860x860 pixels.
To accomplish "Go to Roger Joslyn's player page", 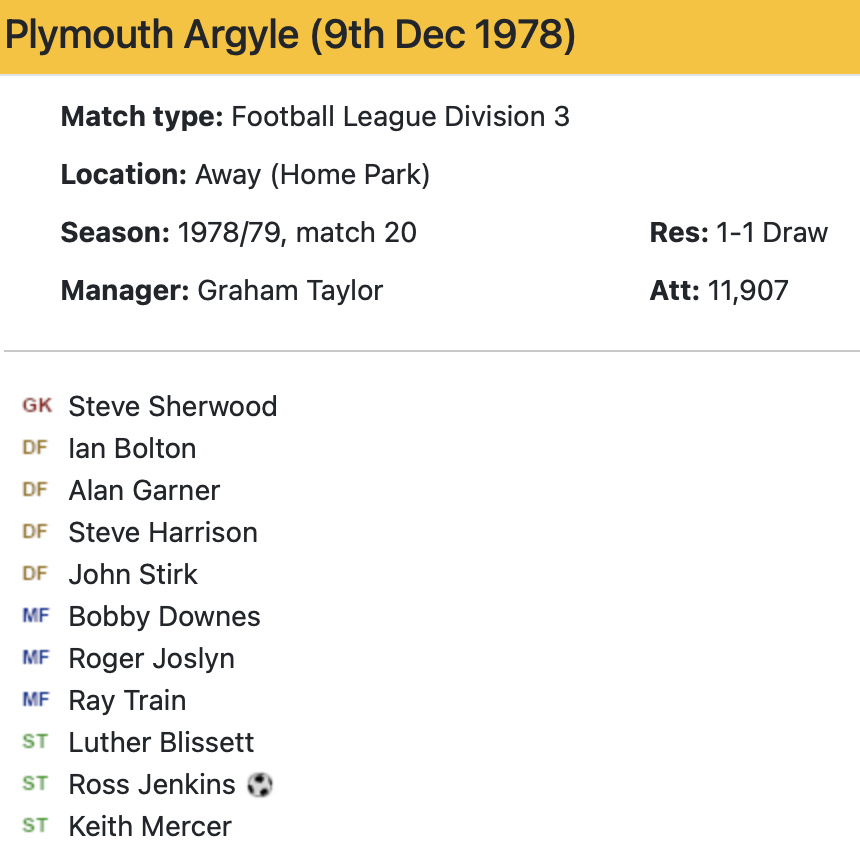I will pyautogui.click(x=151, y=659).
